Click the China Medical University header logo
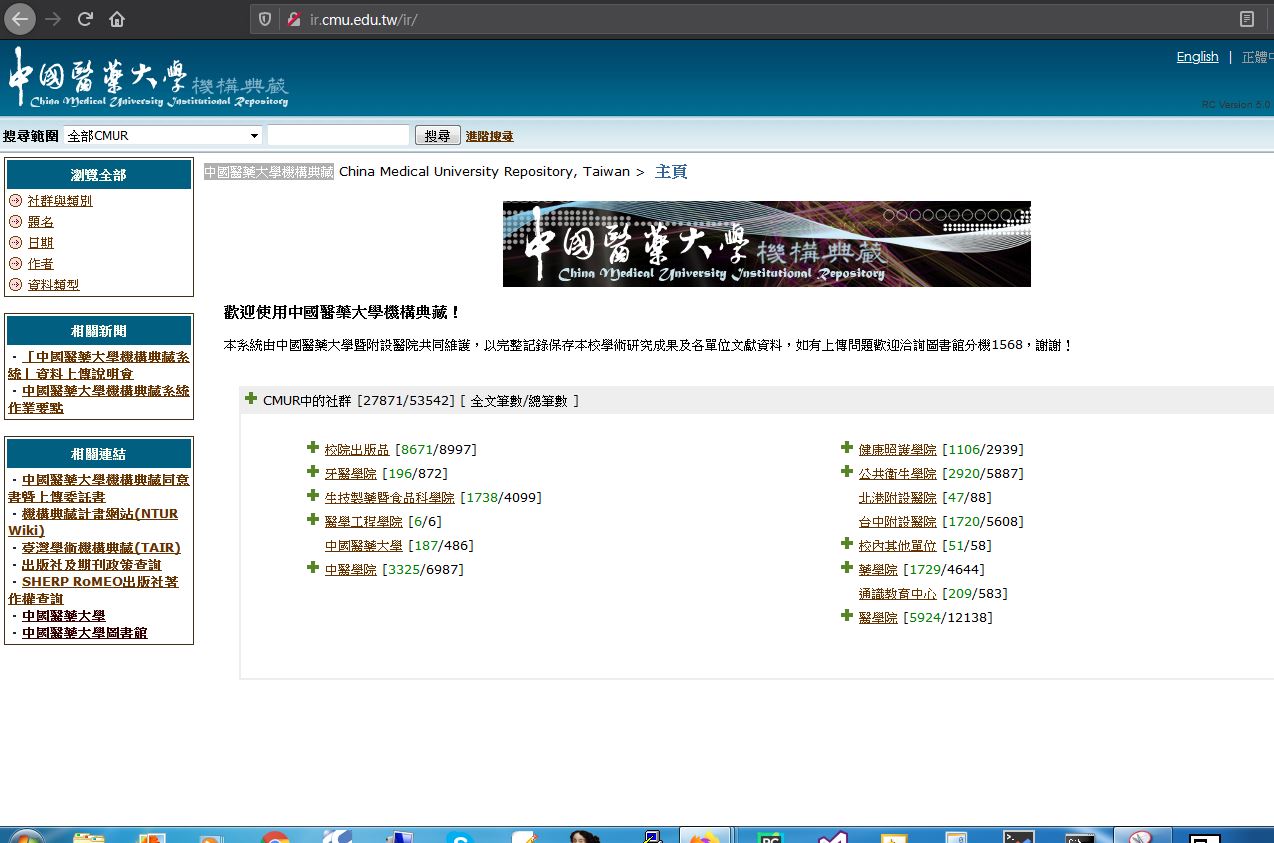Image resolution: width=1274 pixels, height=843 pixels. click(x=148, y=76)
